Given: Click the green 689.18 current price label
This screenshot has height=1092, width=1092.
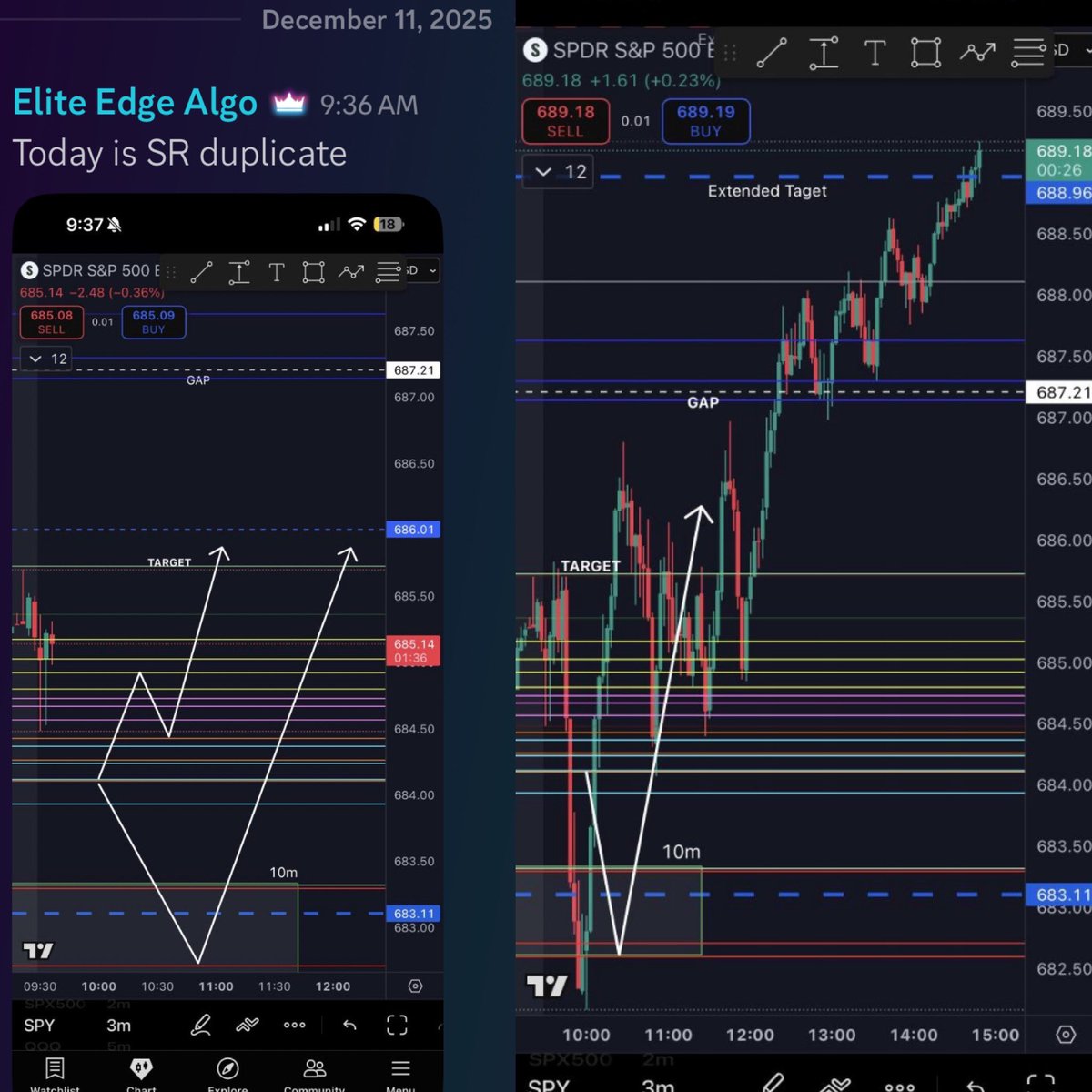Looking at the screenshot, I should 1059,160.
